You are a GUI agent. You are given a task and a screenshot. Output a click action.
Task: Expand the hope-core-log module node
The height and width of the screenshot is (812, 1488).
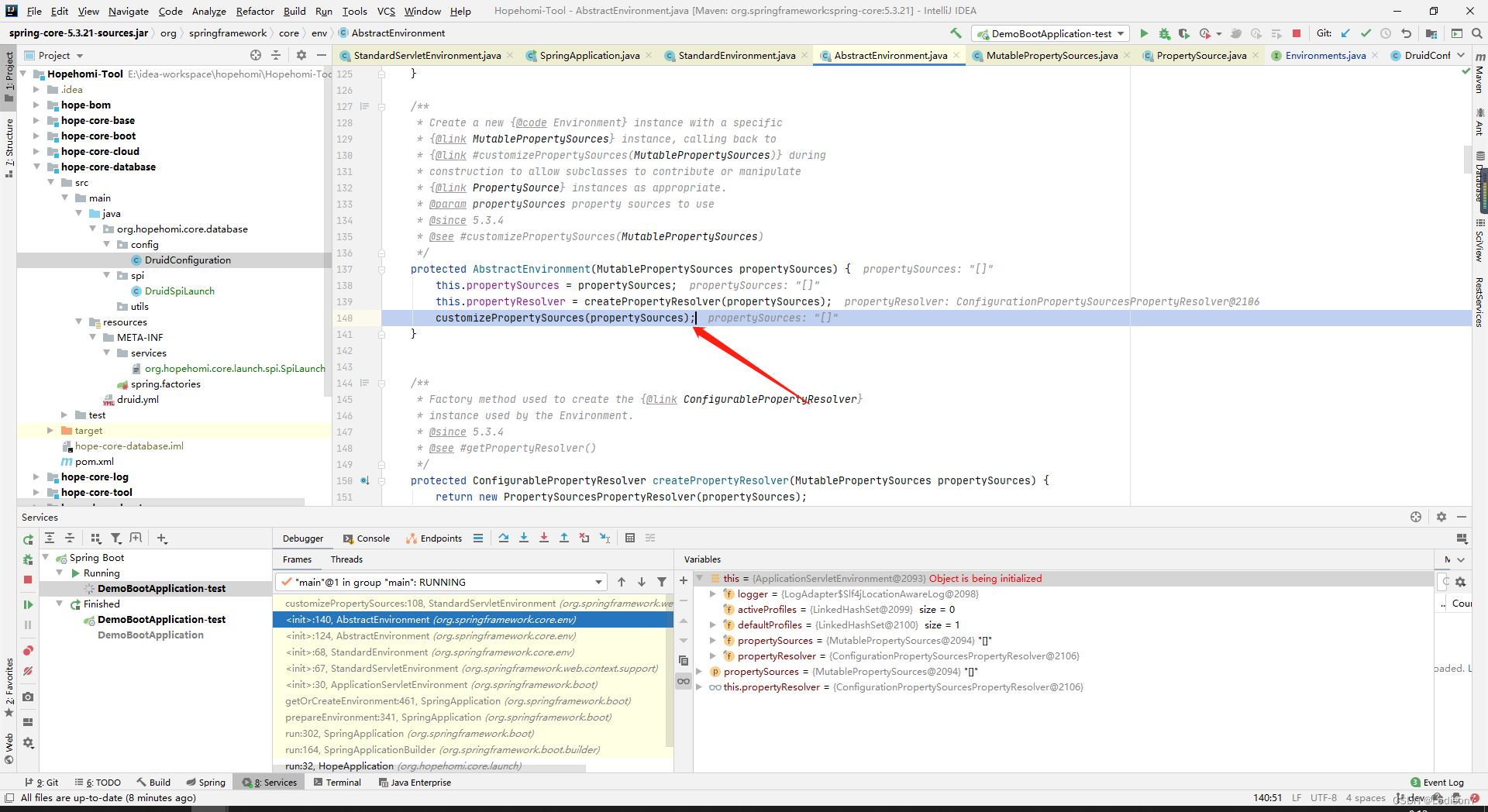(36, 477)
